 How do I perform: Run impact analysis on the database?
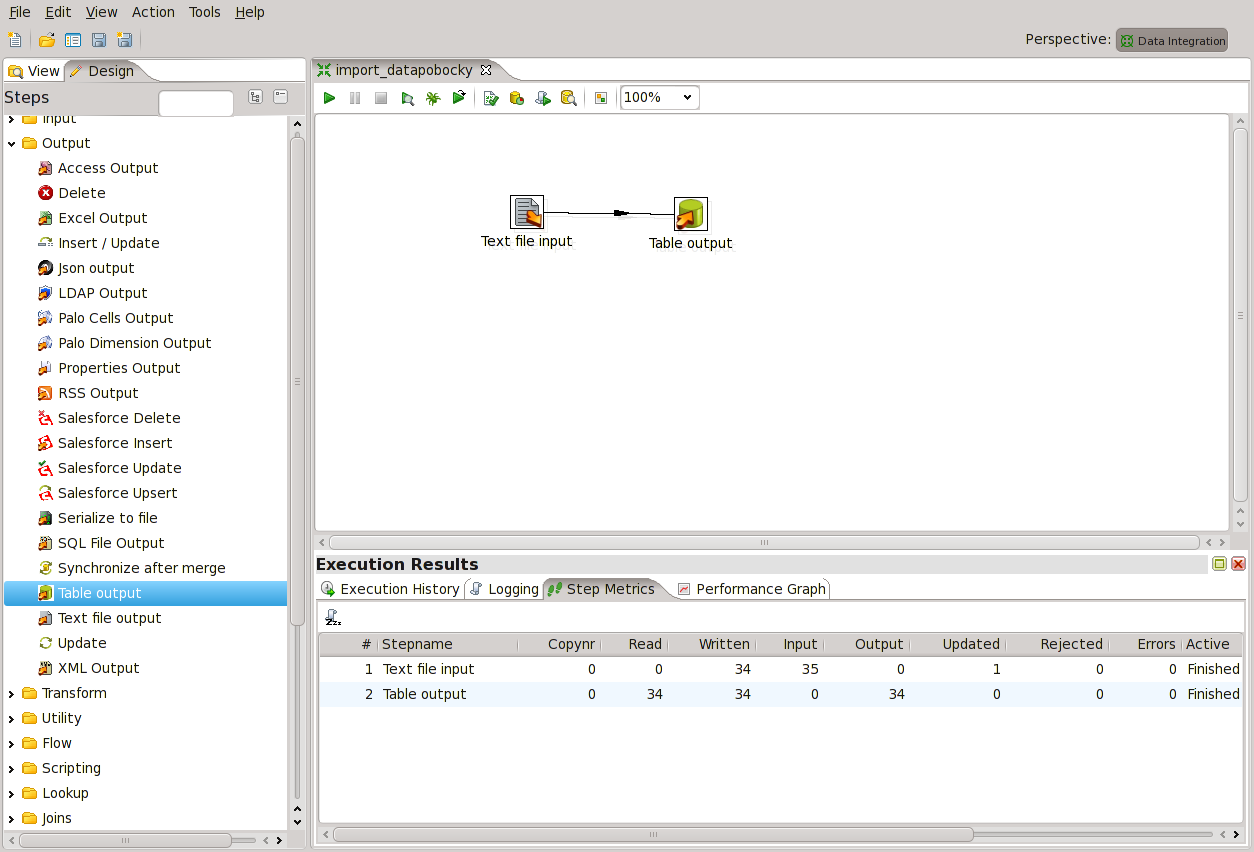click(x=517, y=98)
